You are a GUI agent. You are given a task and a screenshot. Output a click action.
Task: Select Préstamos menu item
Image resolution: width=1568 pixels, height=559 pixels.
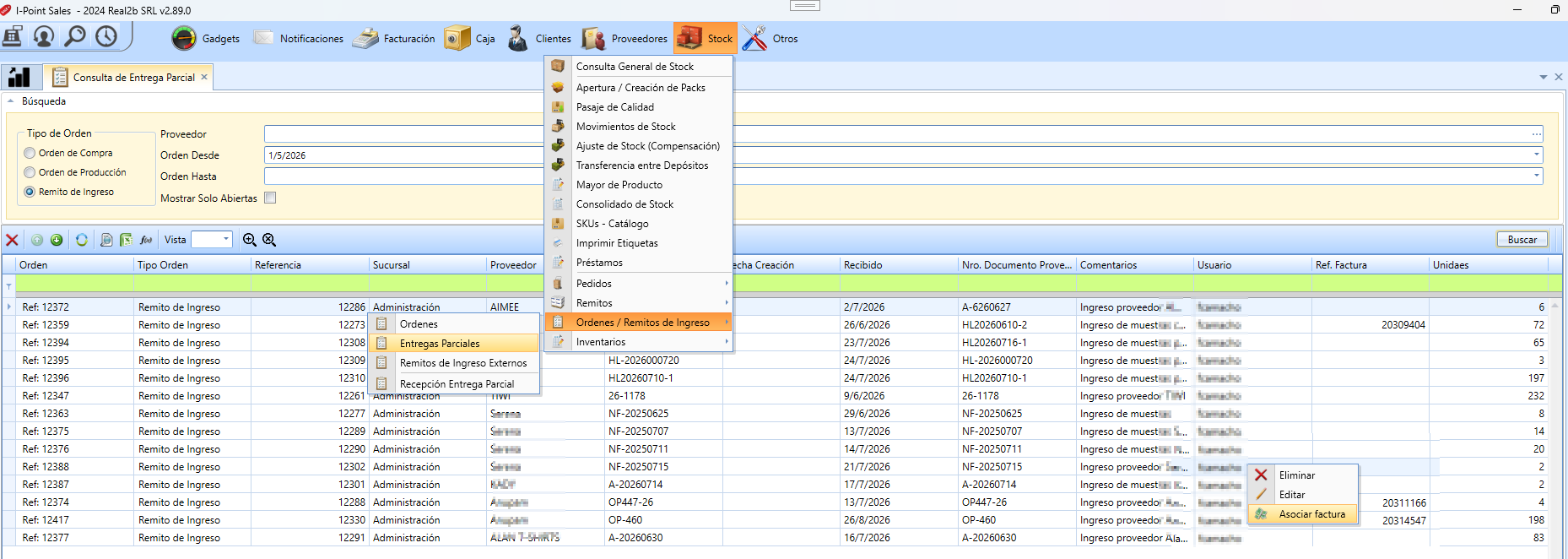[x=639, y=263]
